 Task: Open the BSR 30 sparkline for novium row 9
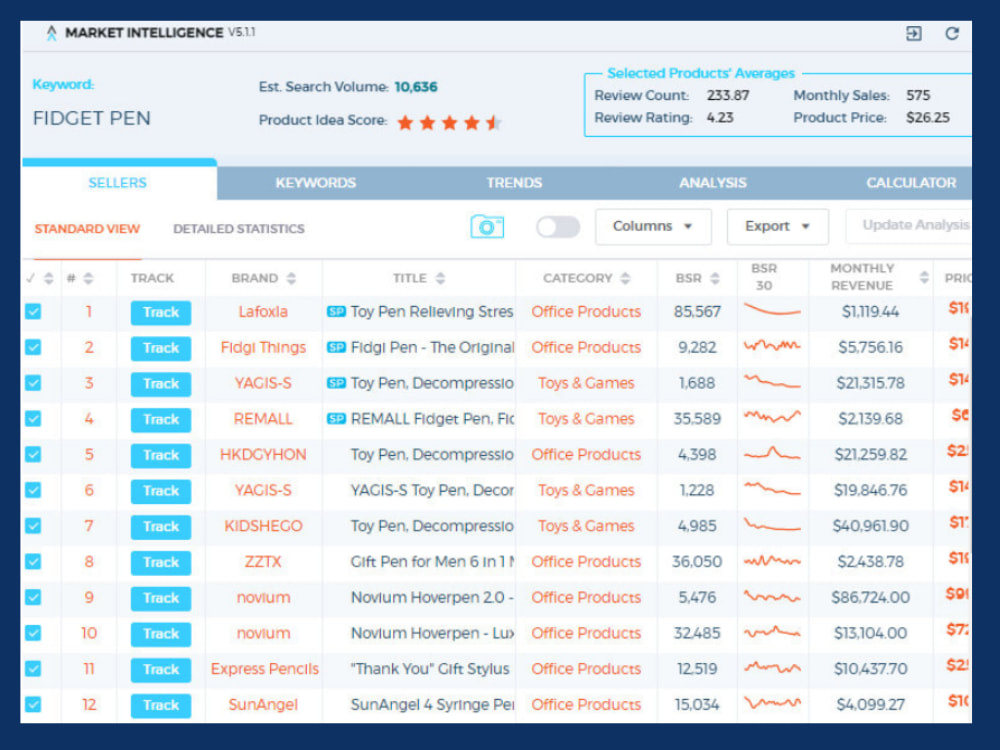click(x=772, y=597)
